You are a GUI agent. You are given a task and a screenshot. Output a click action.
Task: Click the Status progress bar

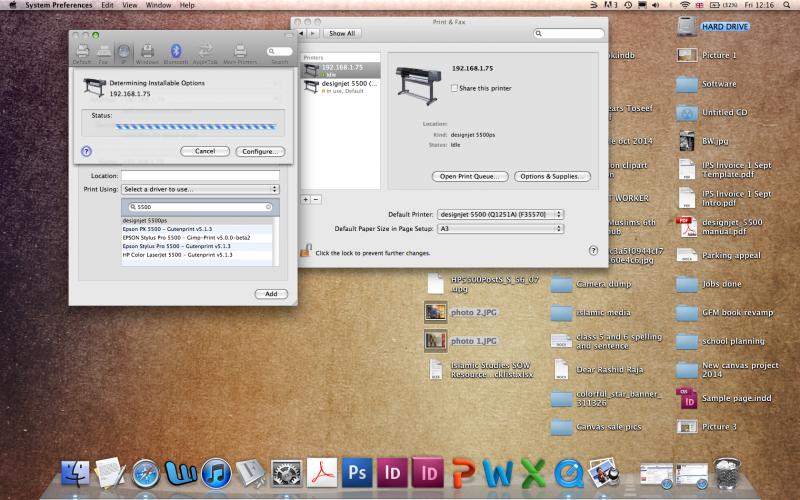coord(195,127)
